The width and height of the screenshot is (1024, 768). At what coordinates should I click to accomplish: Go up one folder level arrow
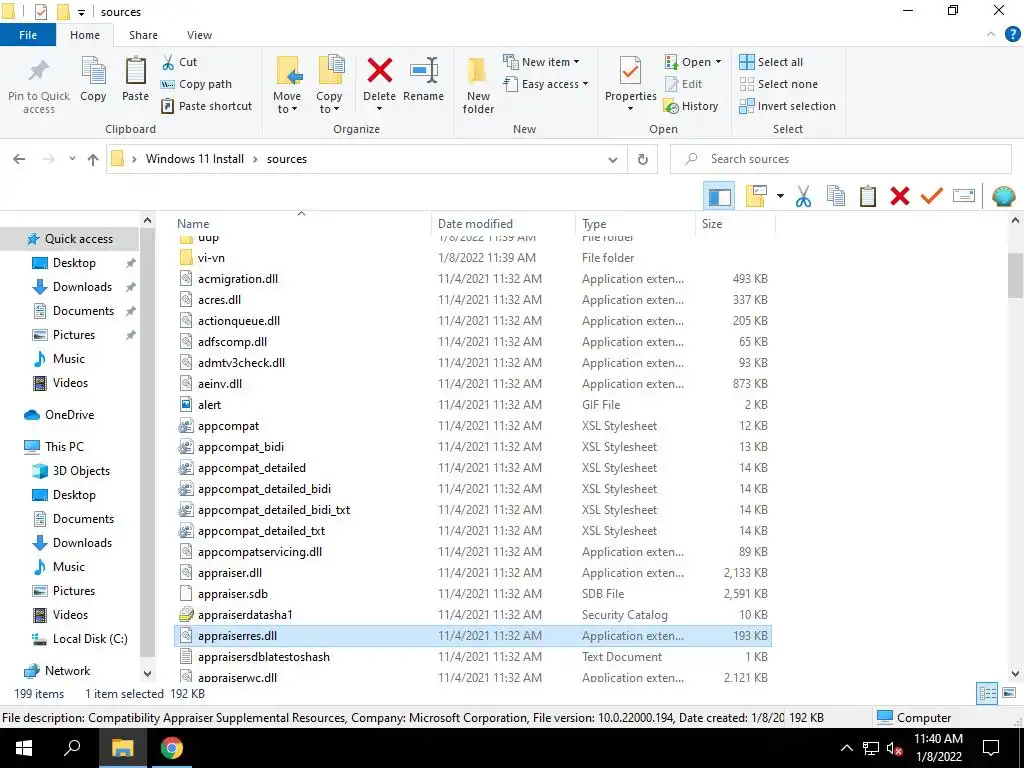(x=93, y=159)
